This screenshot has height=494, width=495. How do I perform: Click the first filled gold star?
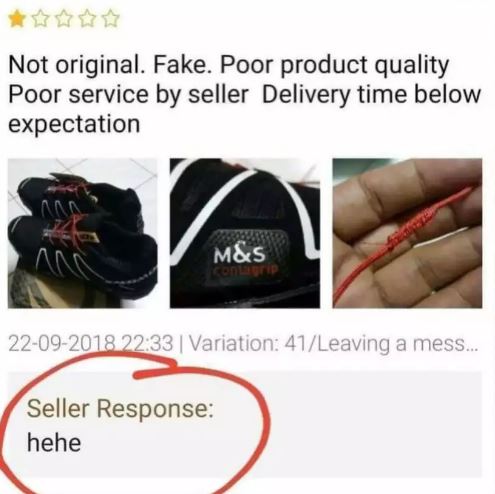point(16,19)
